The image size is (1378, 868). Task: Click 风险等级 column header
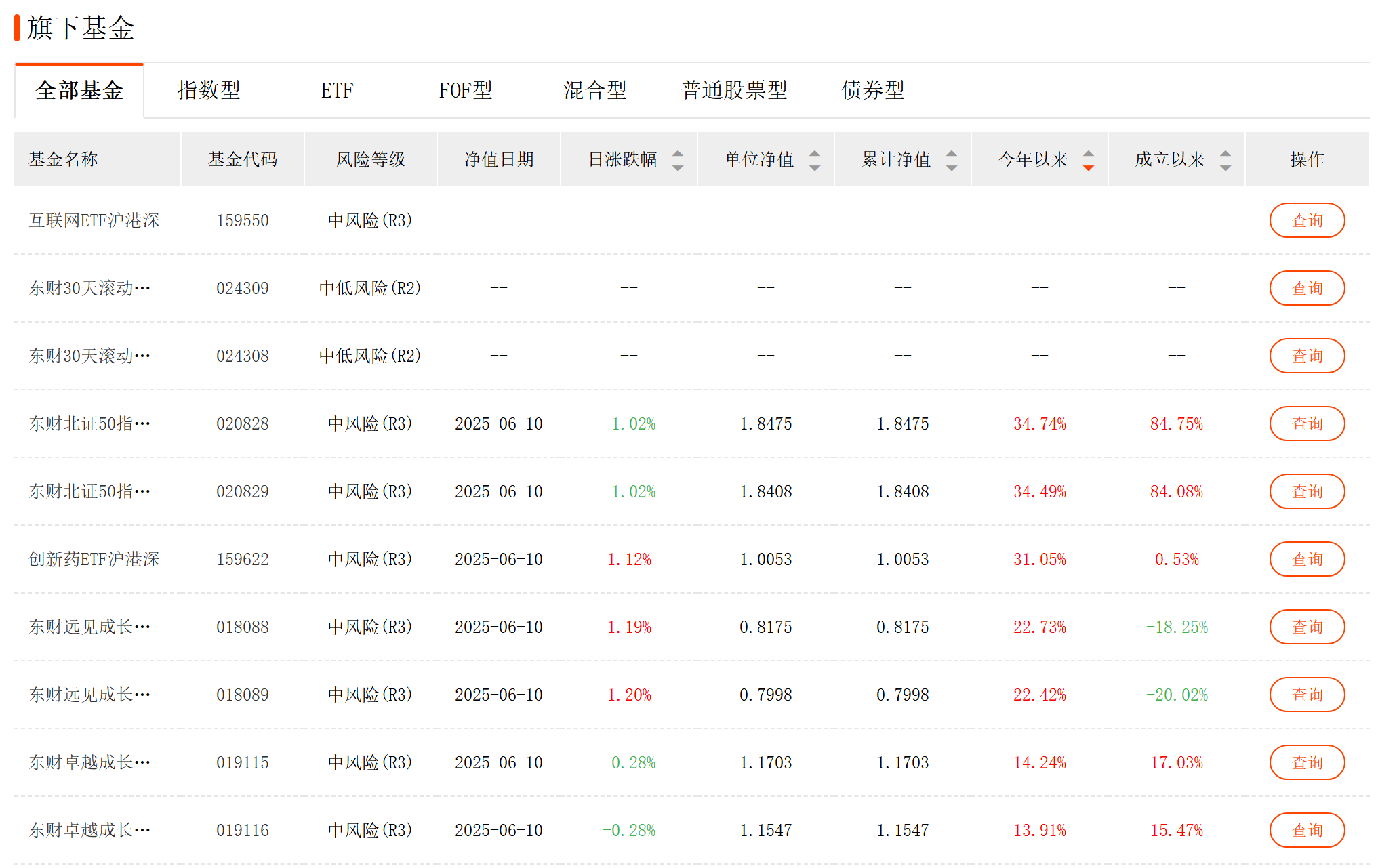pos(371,159)
